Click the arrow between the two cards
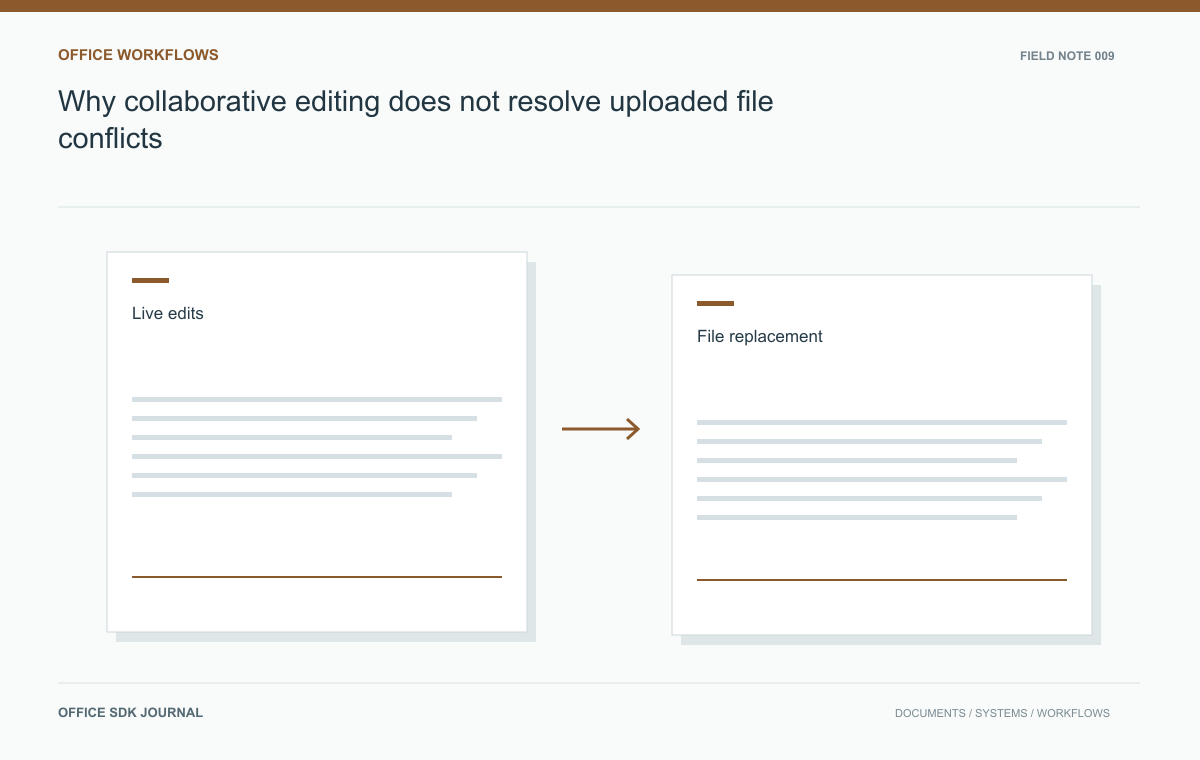Viewport: 1200px width, 760px height. point(601,429)
